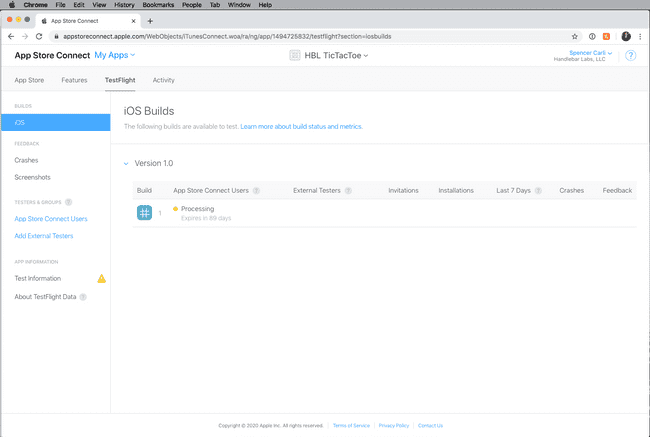This screenshot has height=437, width=650.
Task: Click Test Information warning triangle
Action: click(102, 279)
